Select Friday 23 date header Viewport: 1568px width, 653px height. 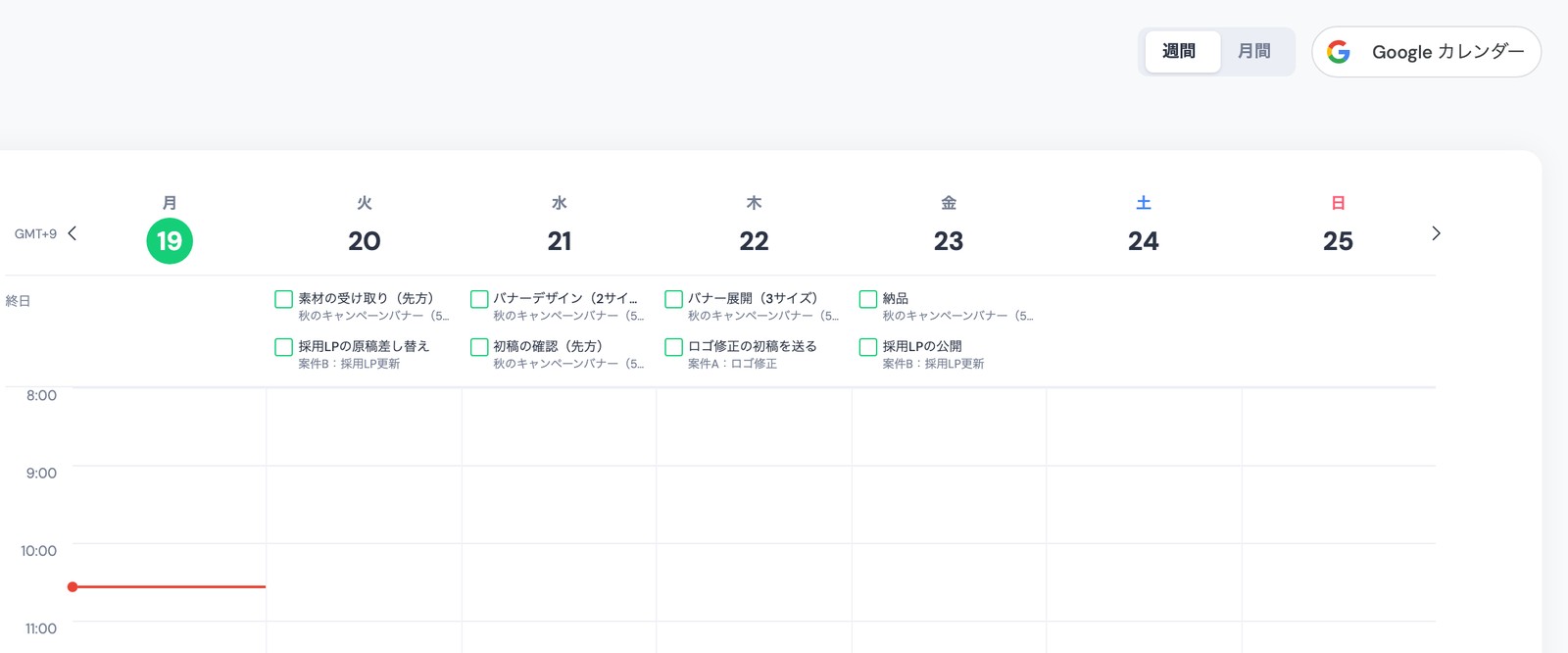pyautogui.click(x=949, y=241)
